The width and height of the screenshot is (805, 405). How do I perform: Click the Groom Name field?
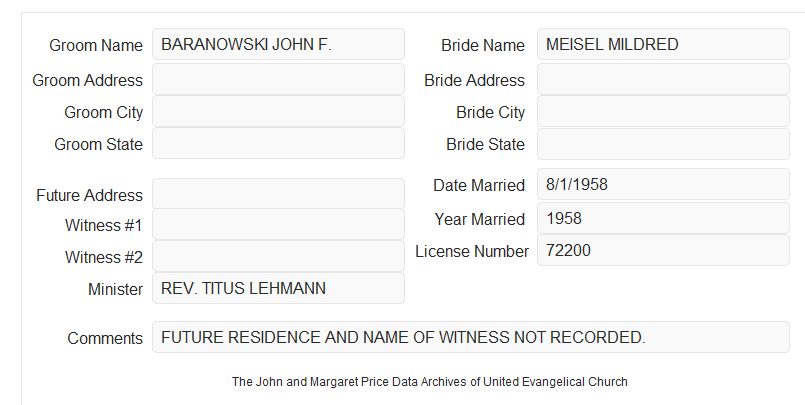coord(278,44)
